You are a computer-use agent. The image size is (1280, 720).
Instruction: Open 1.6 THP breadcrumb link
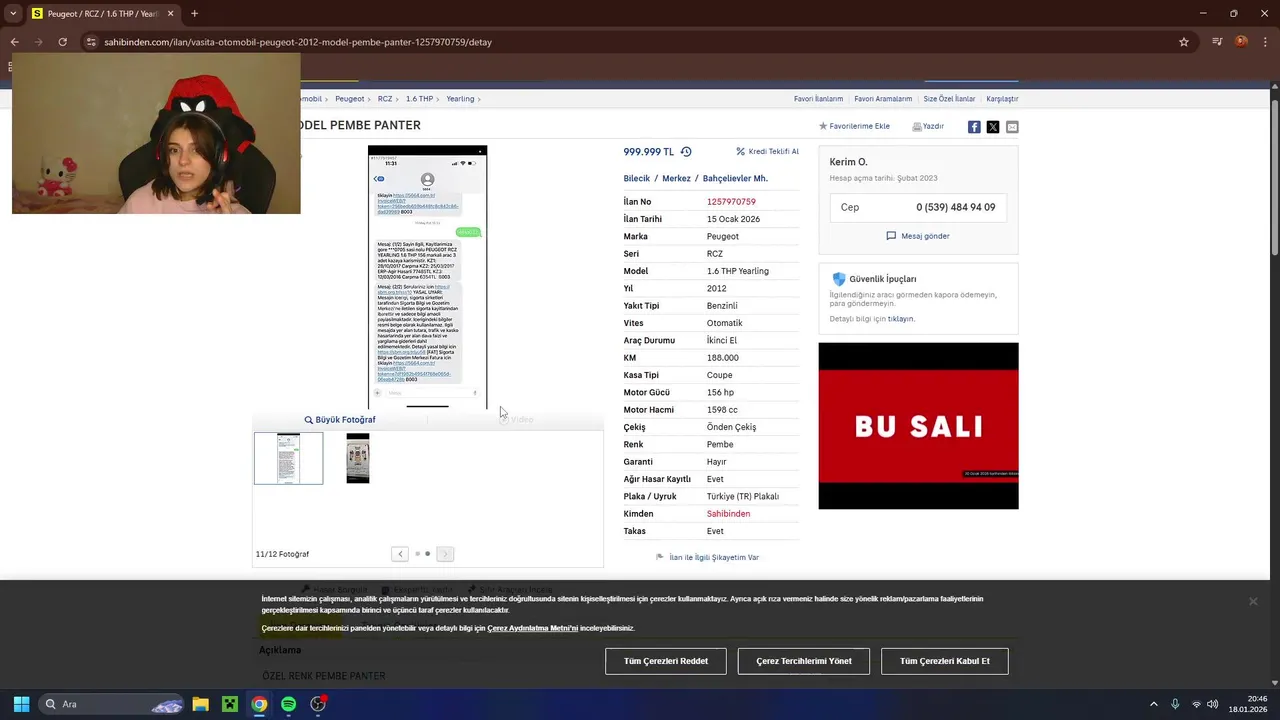coord(419,99)
